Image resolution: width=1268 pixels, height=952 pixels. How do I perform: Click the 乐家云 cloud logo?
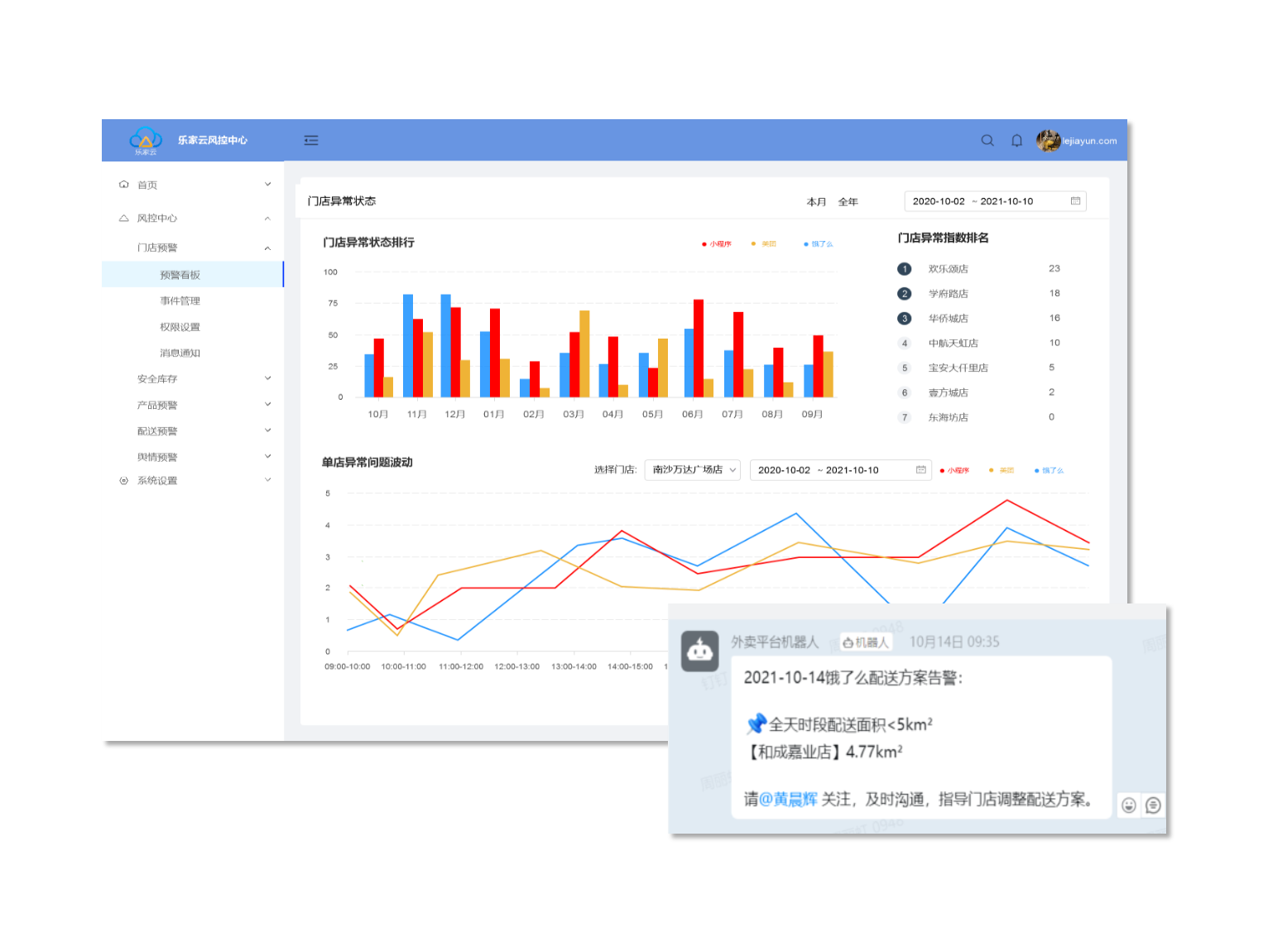coord(146,139)
